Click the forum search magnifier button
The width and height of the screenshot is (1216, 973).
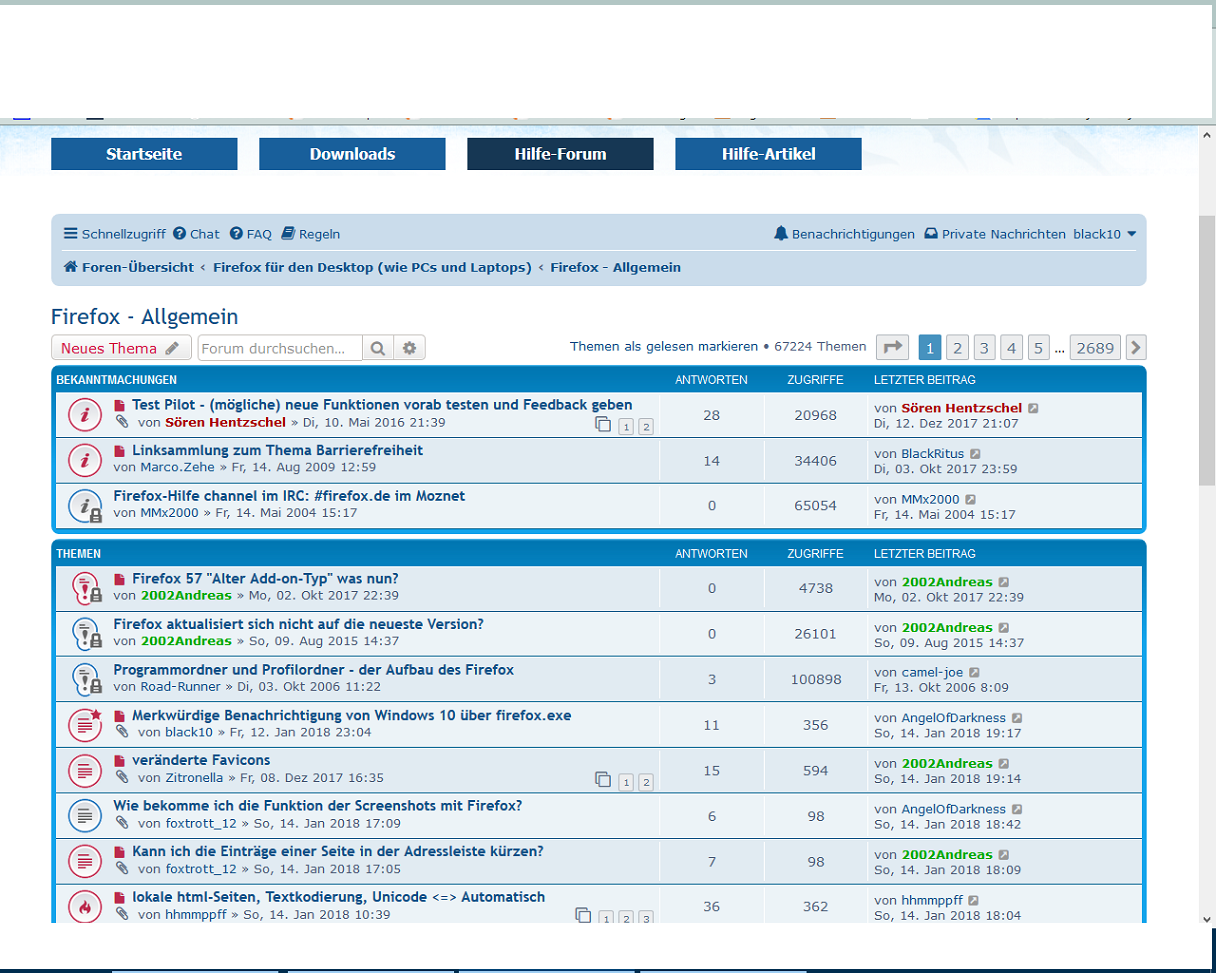click(377, 348)
